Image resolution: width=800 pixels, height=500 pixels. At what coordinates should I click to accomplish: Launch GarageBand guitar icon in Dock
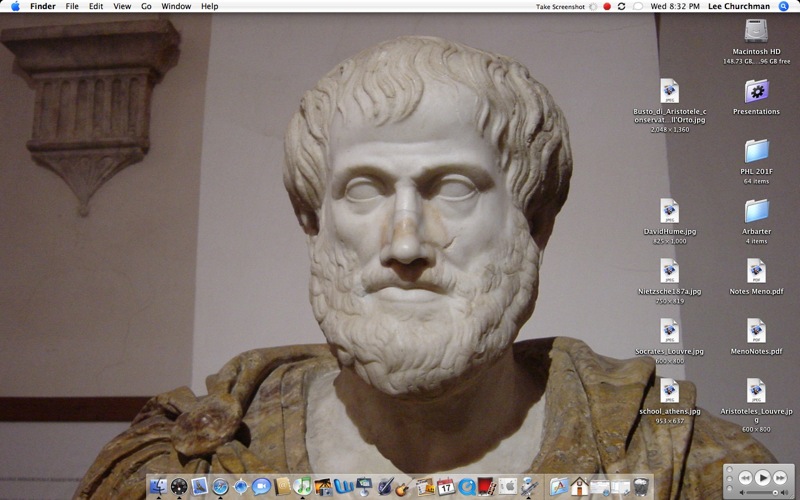click(403, 486)
